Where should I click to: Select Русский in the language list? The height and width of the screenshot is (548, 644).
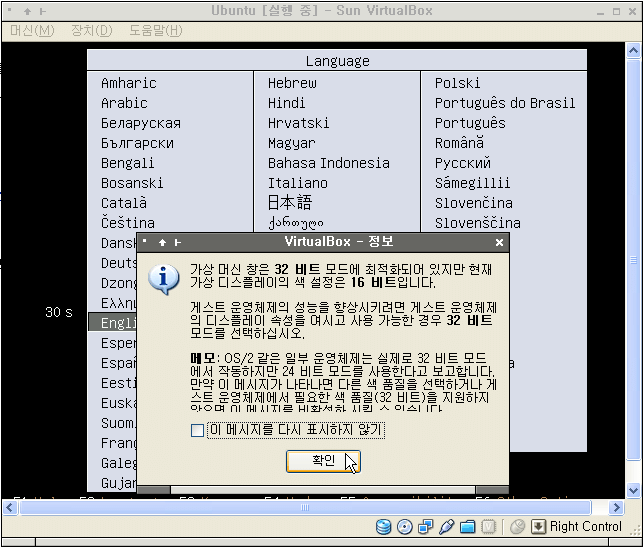[462, 163]
